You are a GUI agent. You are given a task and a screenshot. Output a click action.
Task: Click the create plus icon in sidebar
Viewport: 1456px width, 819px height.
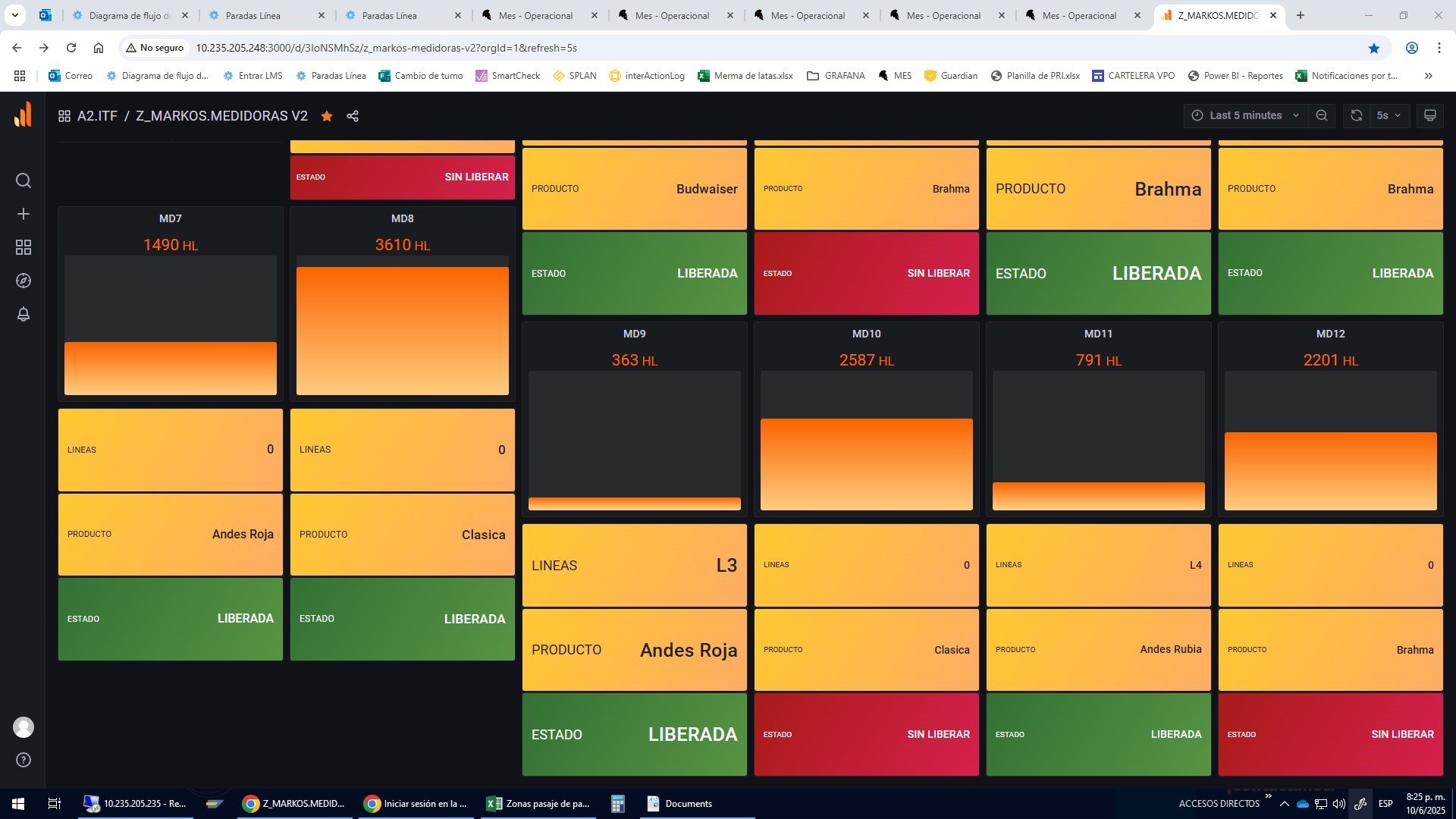24,214
